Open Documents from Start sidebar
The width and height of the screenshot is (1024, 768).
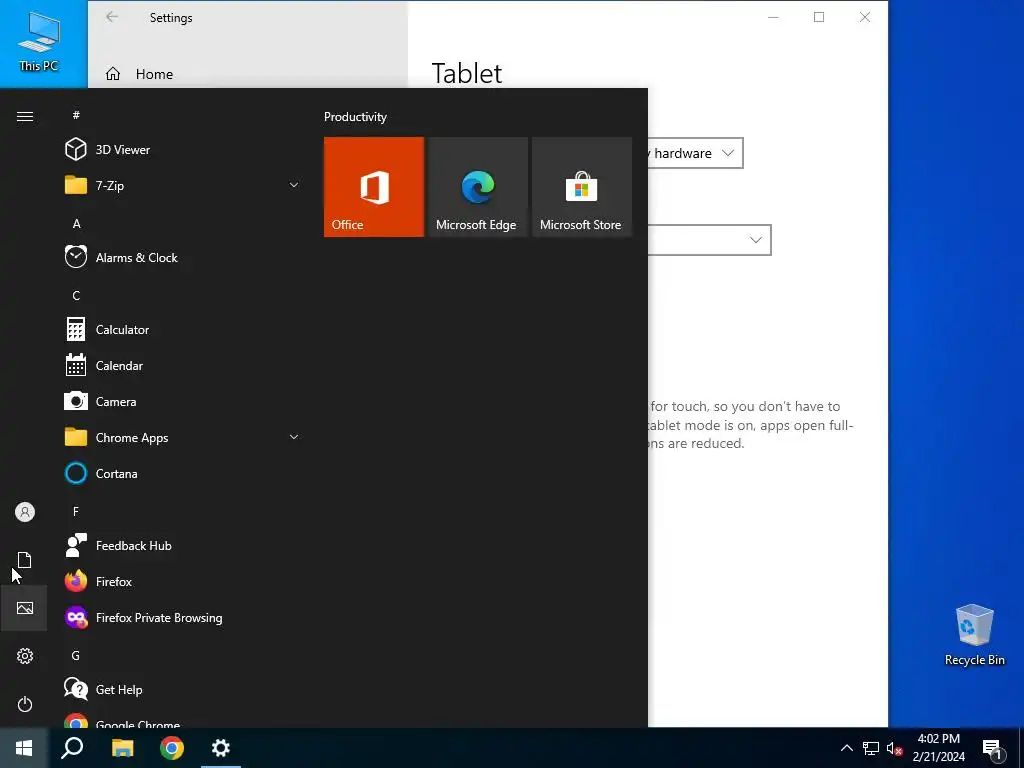click(x=25, y=560)
